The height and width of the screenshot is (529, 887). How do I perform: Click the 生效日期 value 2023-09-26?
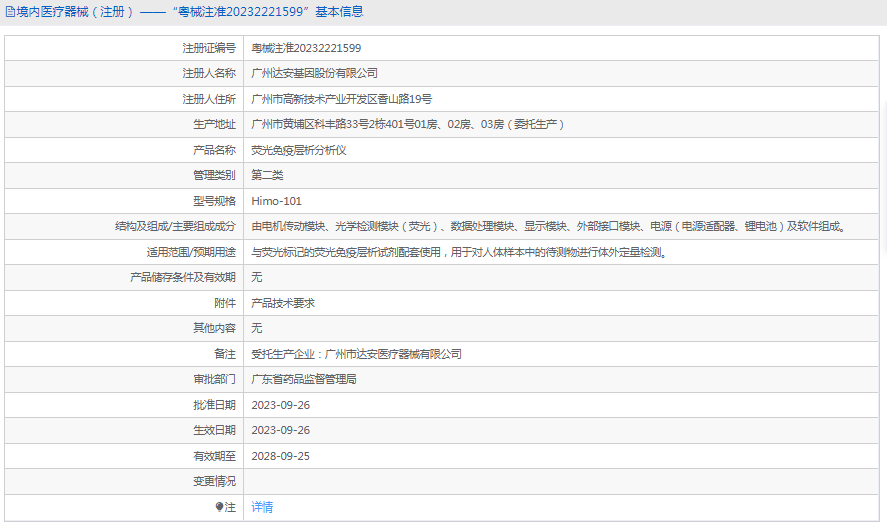pyautogui.click(x=281, y=430)
